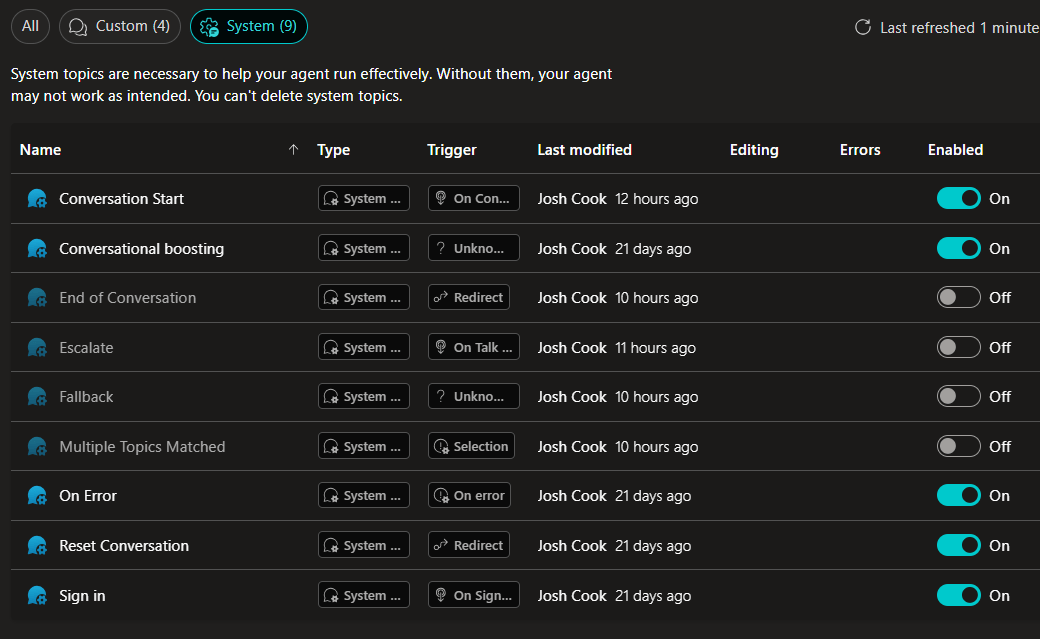
Task: Sort by the Name column header
Action: [40, 150]
